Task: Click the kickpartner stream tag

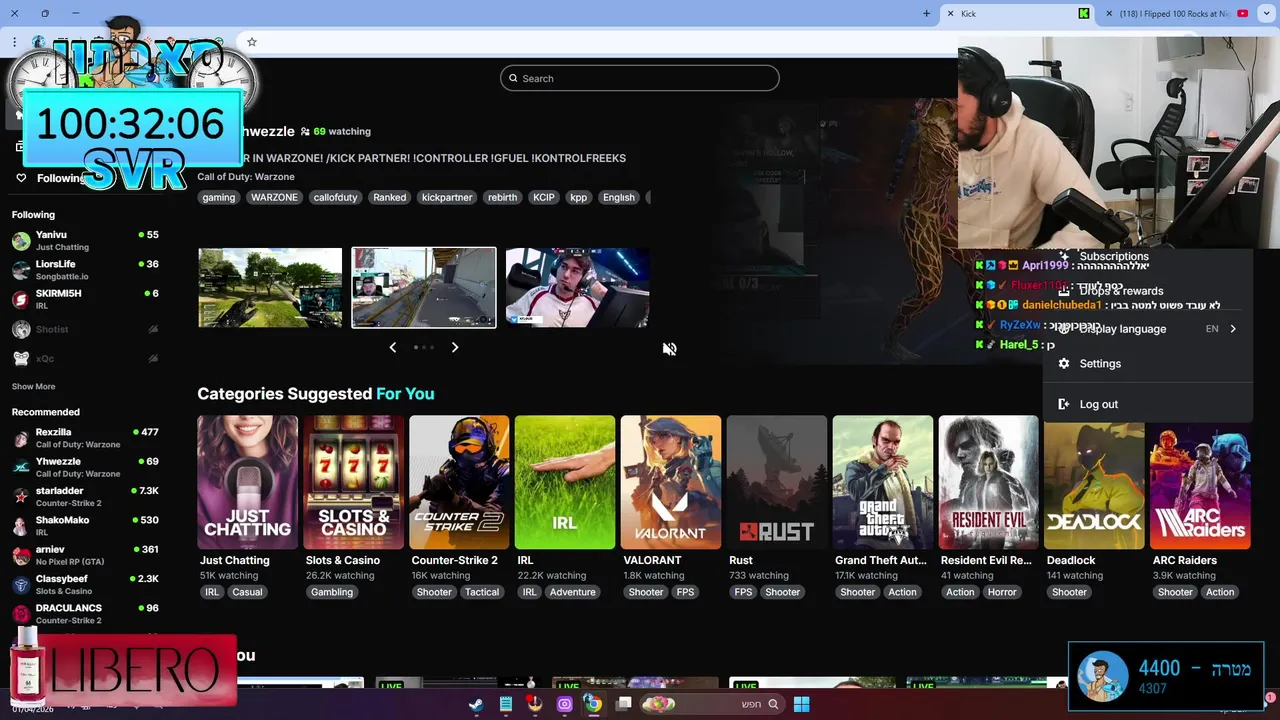Action: (447, 198)
